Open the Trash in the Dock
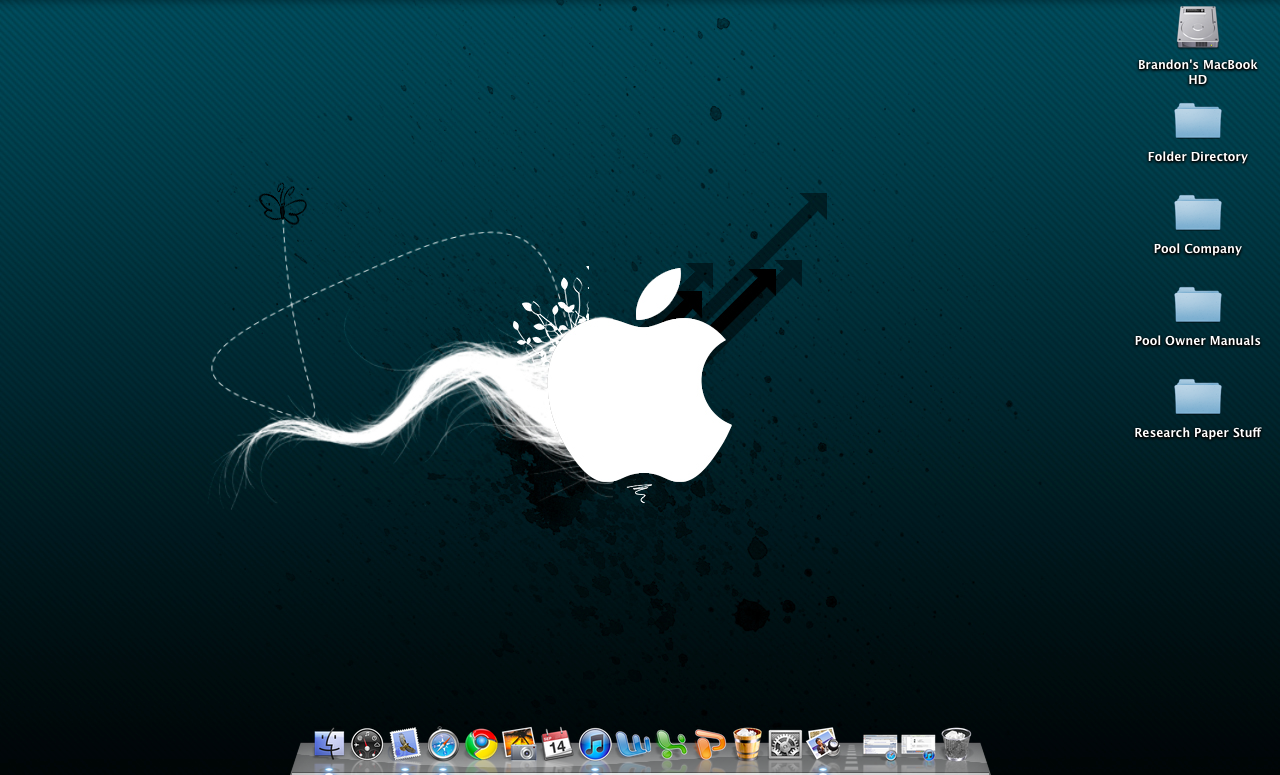This screenshot has width=1280, height=775. point(956,744)
